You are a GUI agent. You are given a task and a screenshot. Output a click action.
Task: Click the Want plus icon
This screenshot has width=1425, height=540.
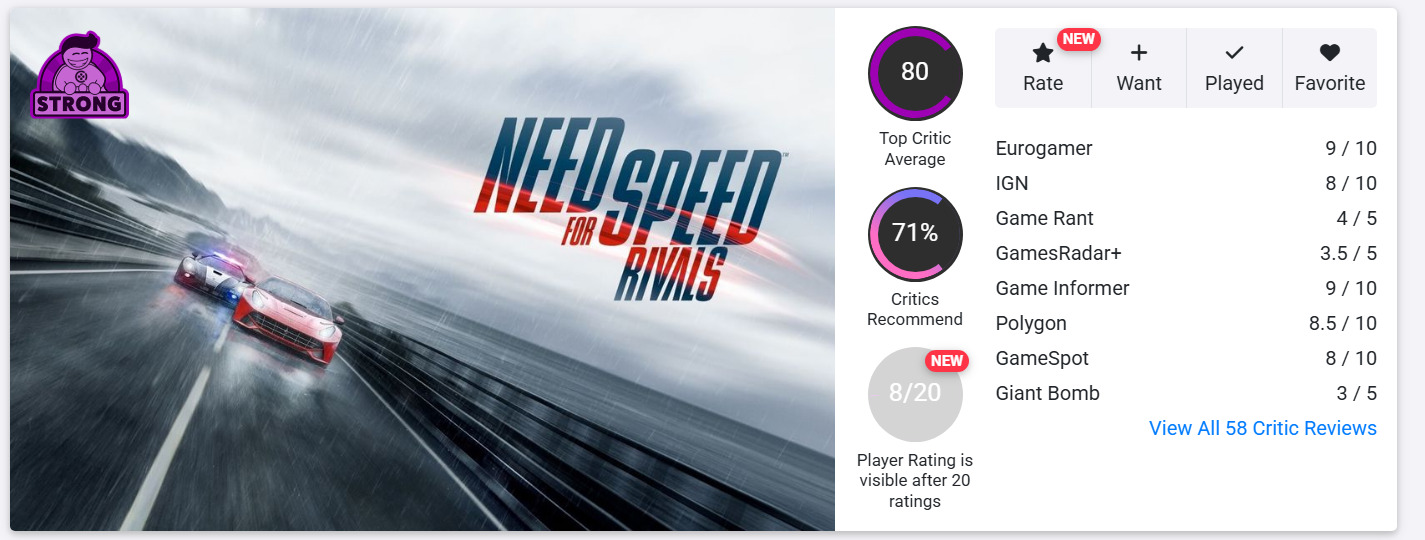pyautogui.click(x=1139, y=53)
